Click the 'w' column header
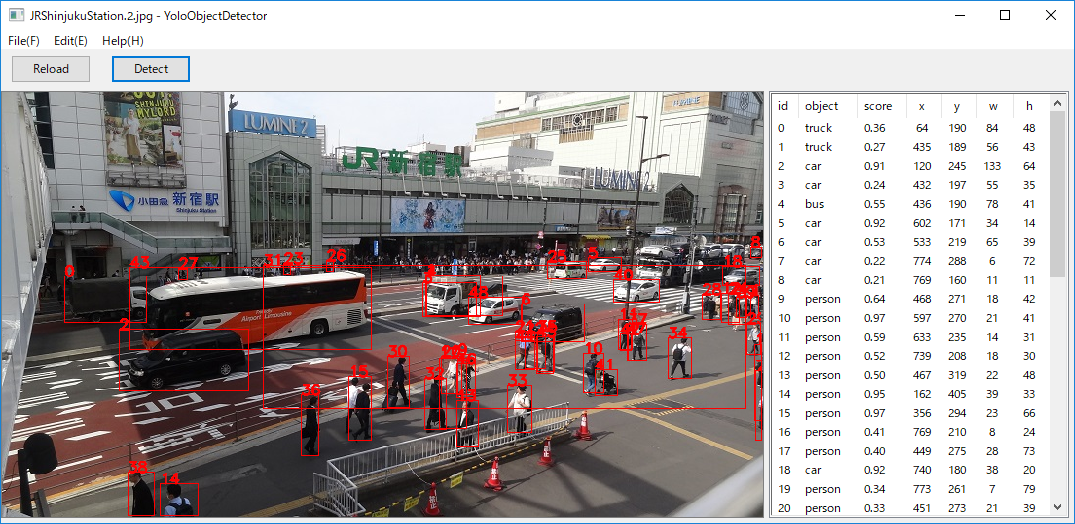This screenshot has width=1075, height=524. (x=995, y=106)
